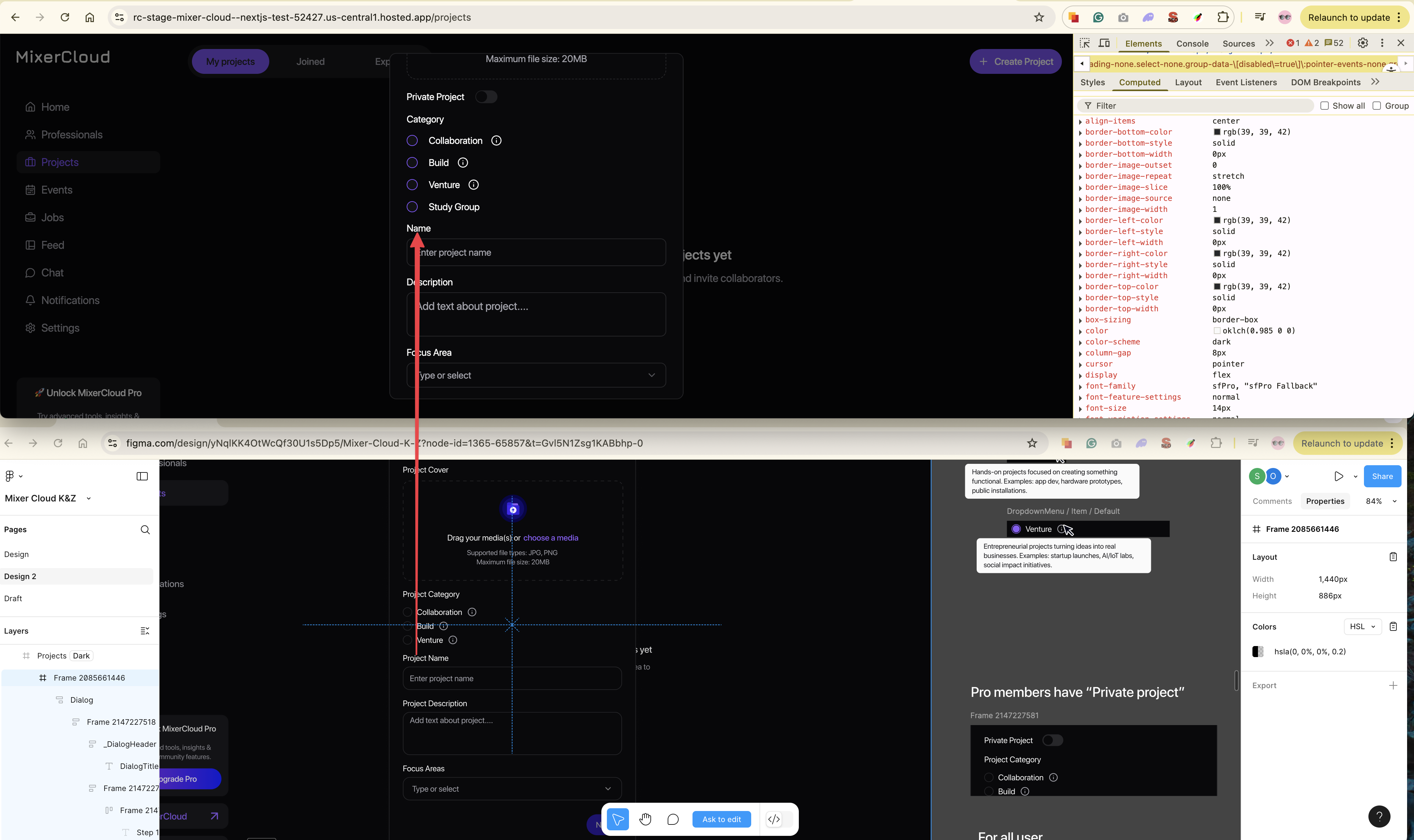Screen dimensions: 1414x840
Task: Toggle Figma dev mode code icon
Action: click(774, 819)
